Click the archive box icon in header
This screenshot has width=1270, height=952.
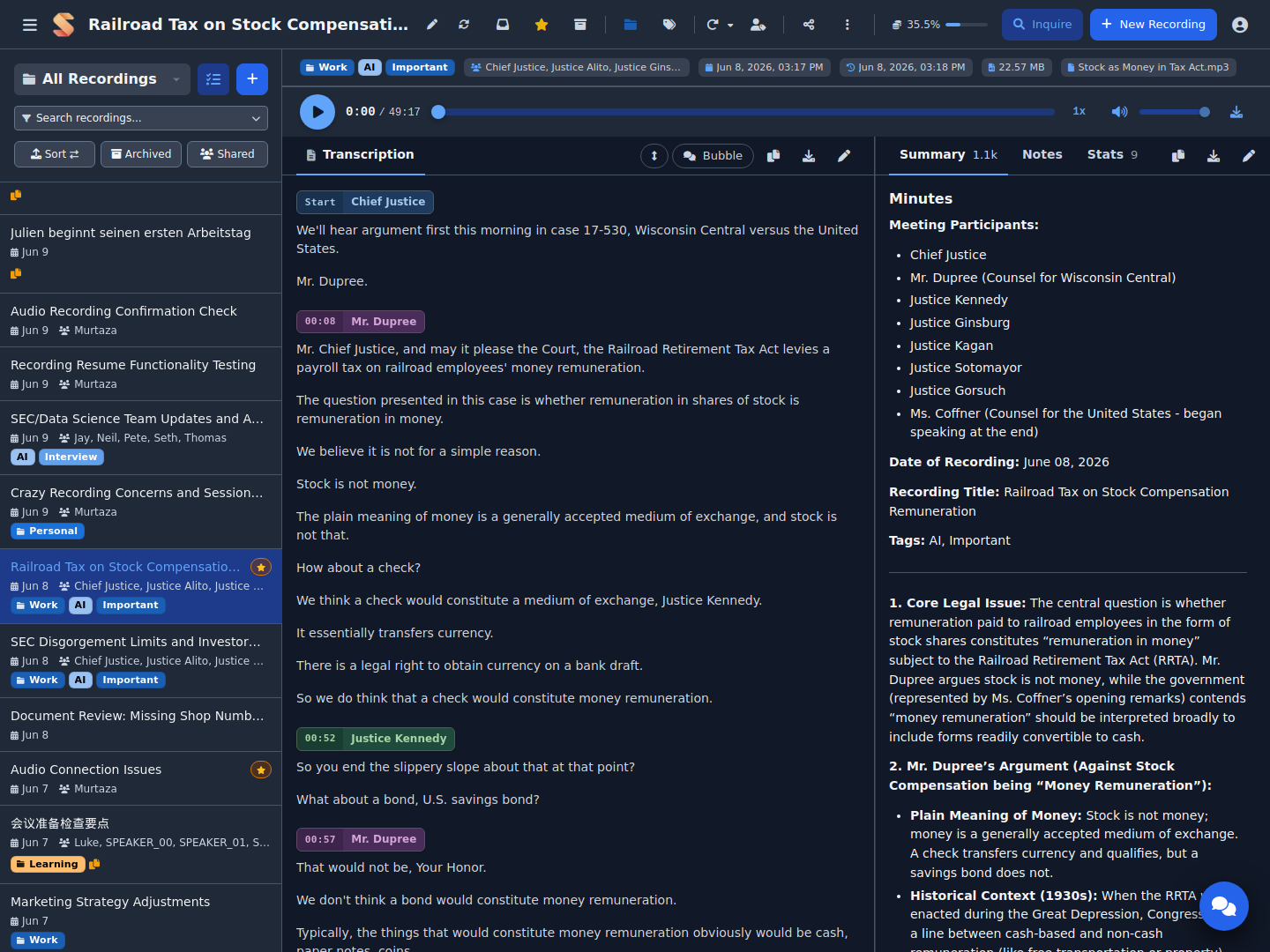pyautogui.click(x=580, y=25)
